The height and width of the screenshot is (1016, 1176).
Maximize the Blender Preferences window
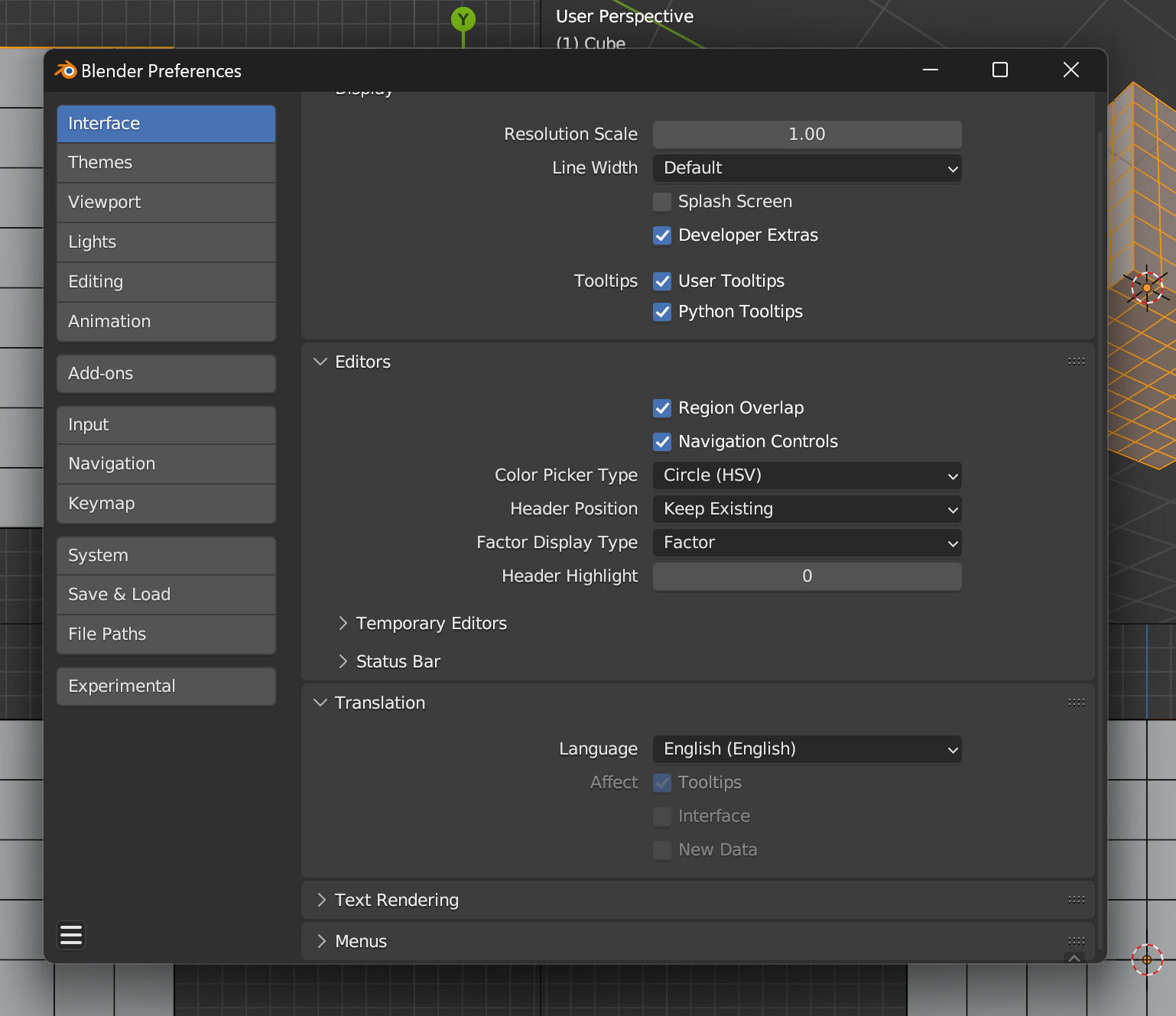(x=1000, y=70)
